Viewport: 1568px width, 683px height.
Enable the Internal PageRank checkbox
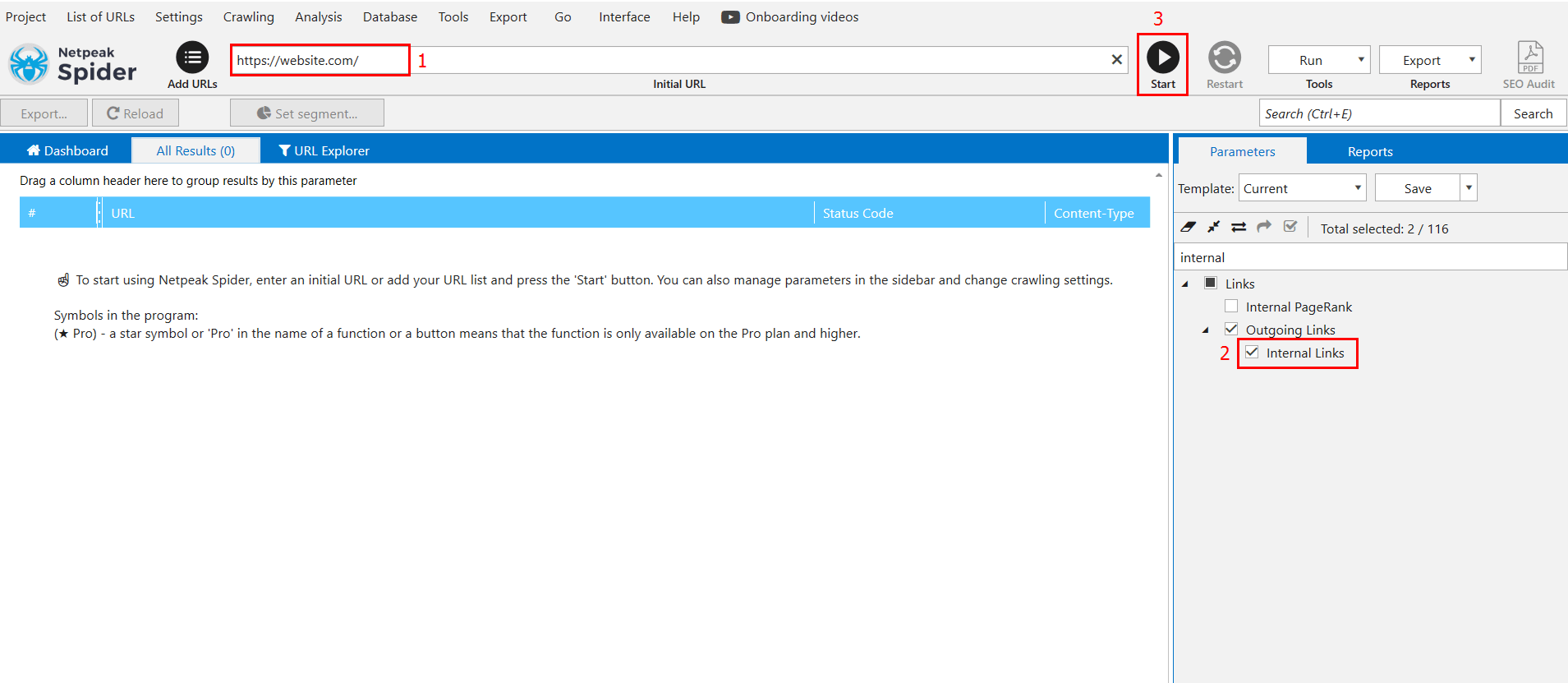(x=1231, y=307)
